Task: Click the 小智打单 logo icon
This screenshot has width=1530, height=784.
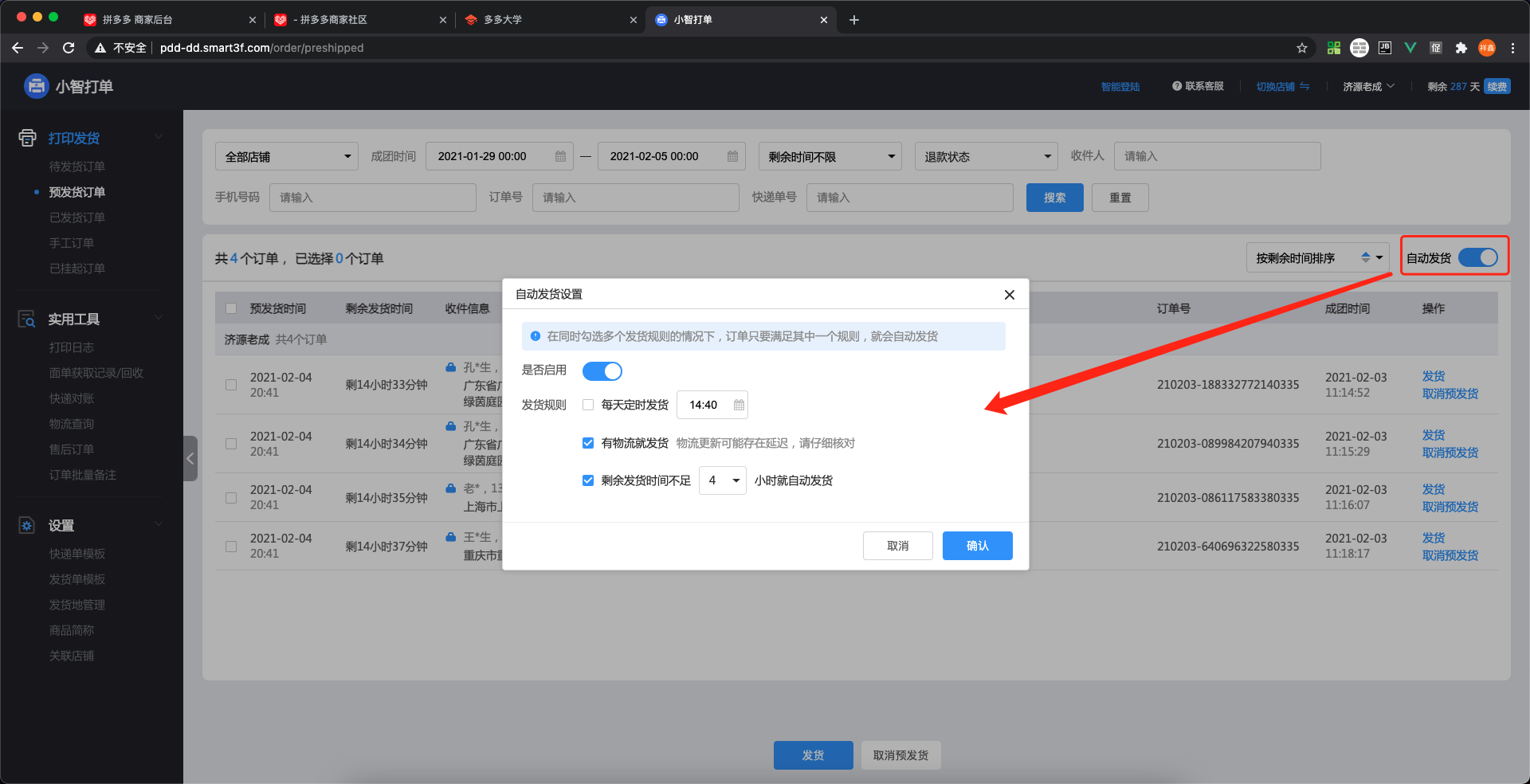Action: tap(37, 86)
